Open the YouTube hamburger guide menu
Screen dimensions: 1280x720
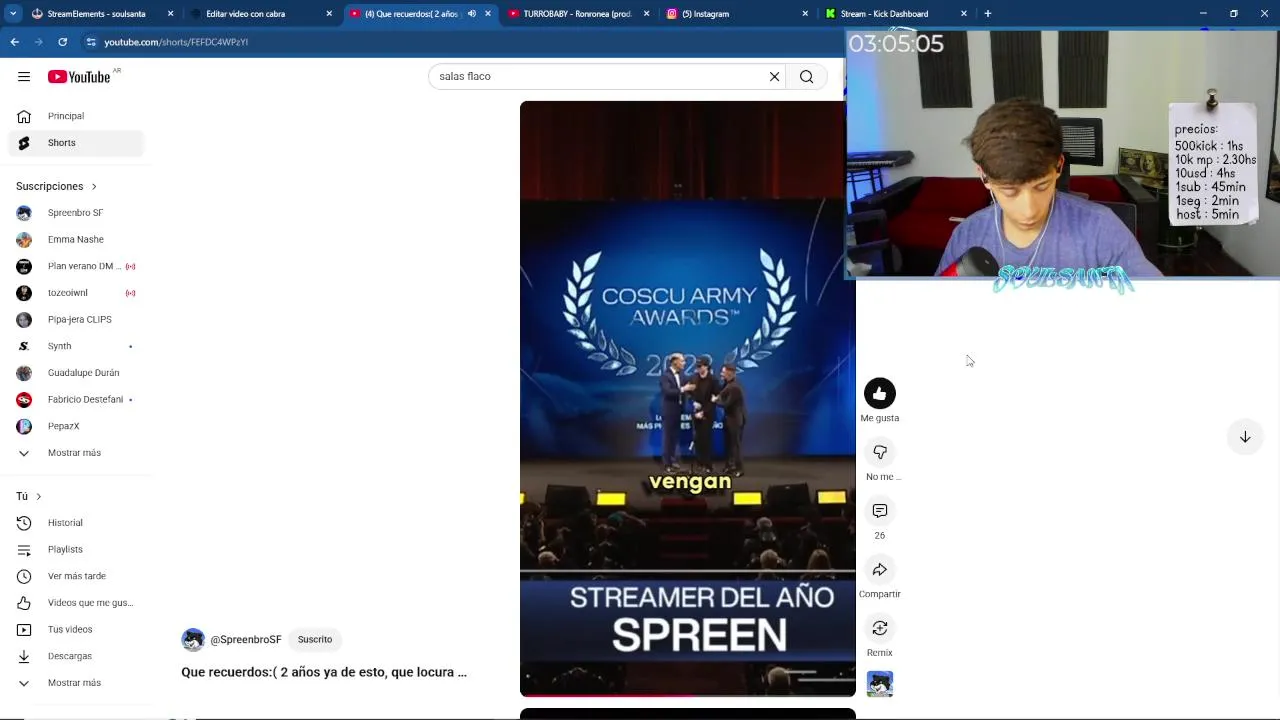click(24, 77)
